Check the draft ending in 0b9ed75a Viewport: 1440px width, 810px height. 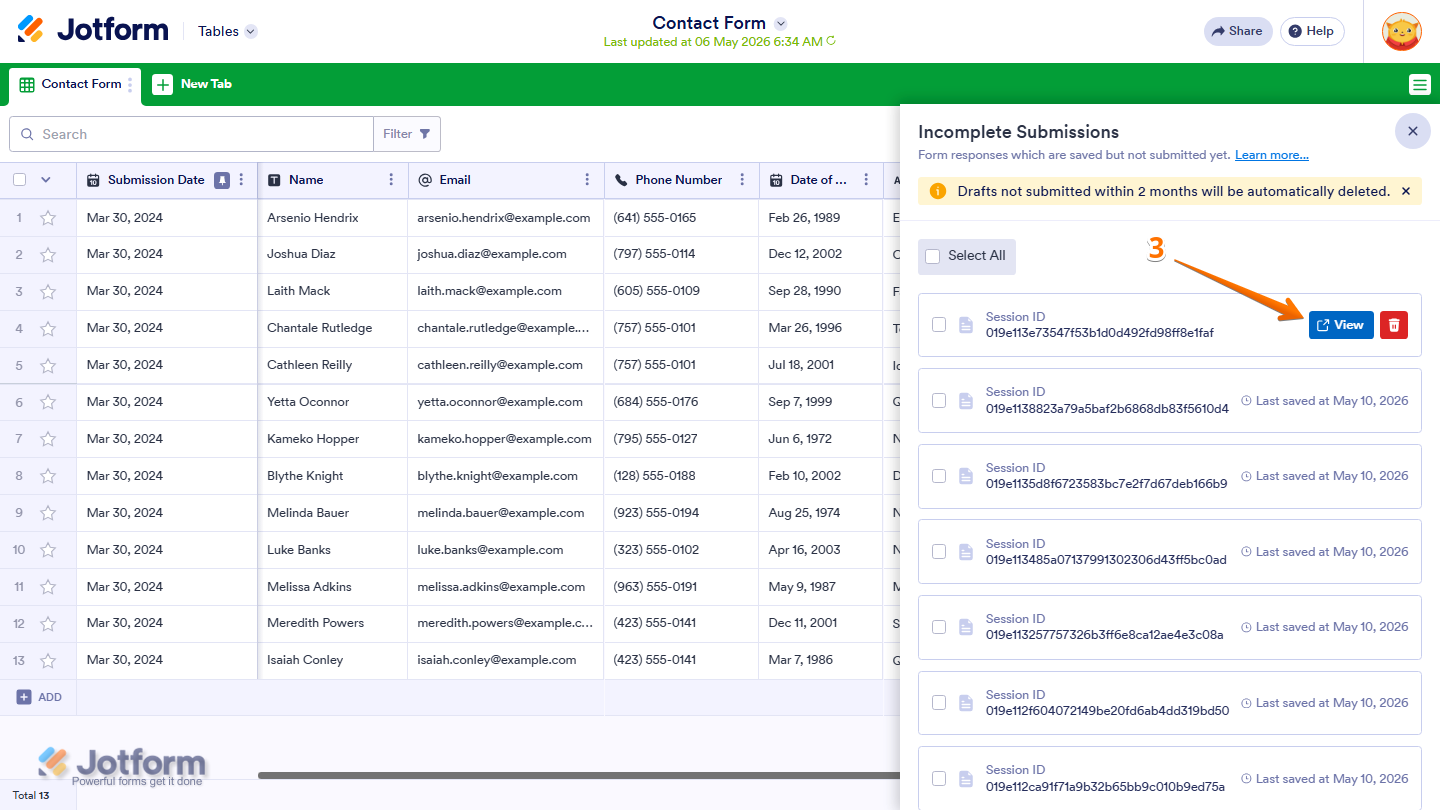[939, 778]
